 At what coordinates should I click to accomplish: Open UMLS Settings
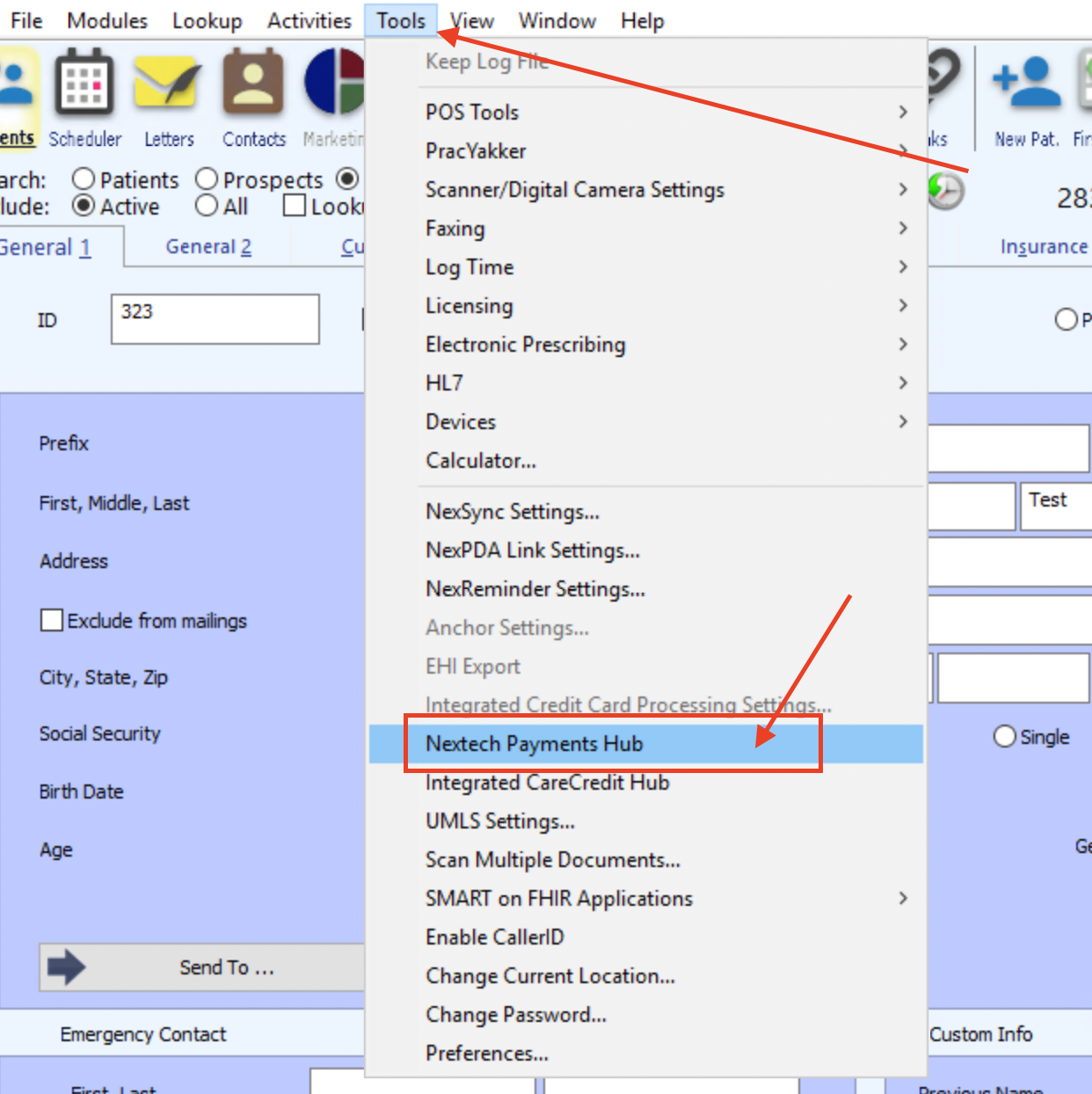coord(646,820)
